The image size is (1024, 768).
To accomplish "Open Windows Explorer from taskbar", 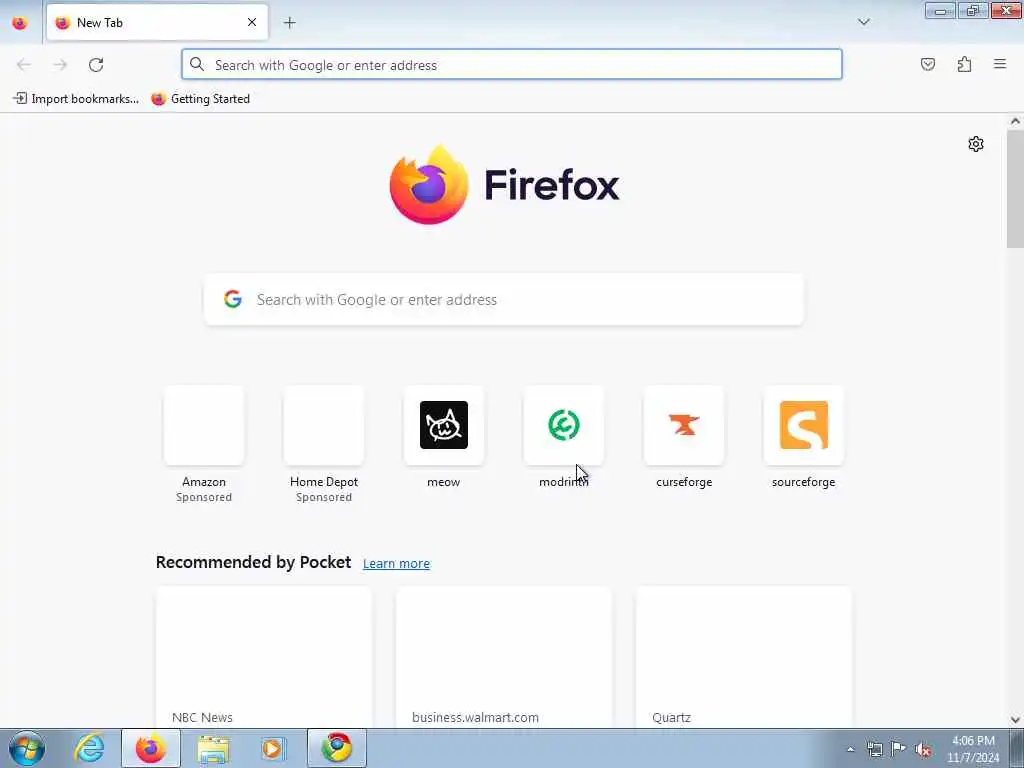I will 213,748.
